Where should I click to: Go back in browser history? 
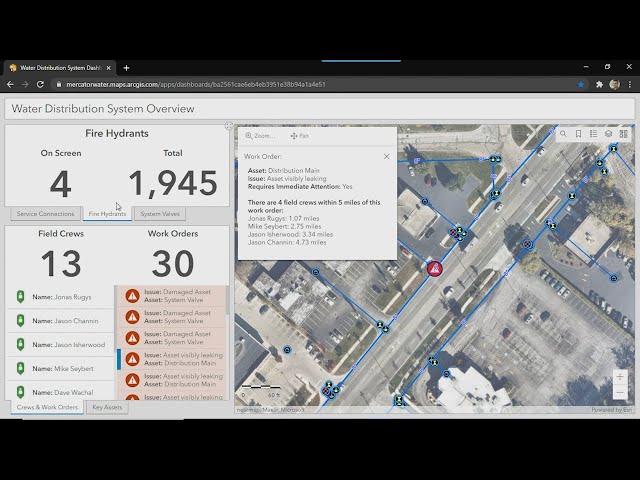[10, 84]
